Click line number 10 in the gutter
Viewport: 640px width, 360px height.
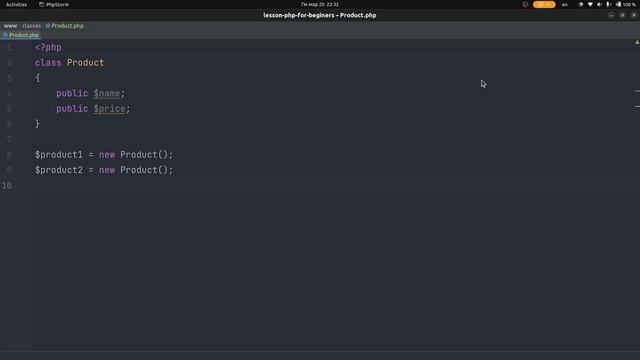click(x=7, y=185)
